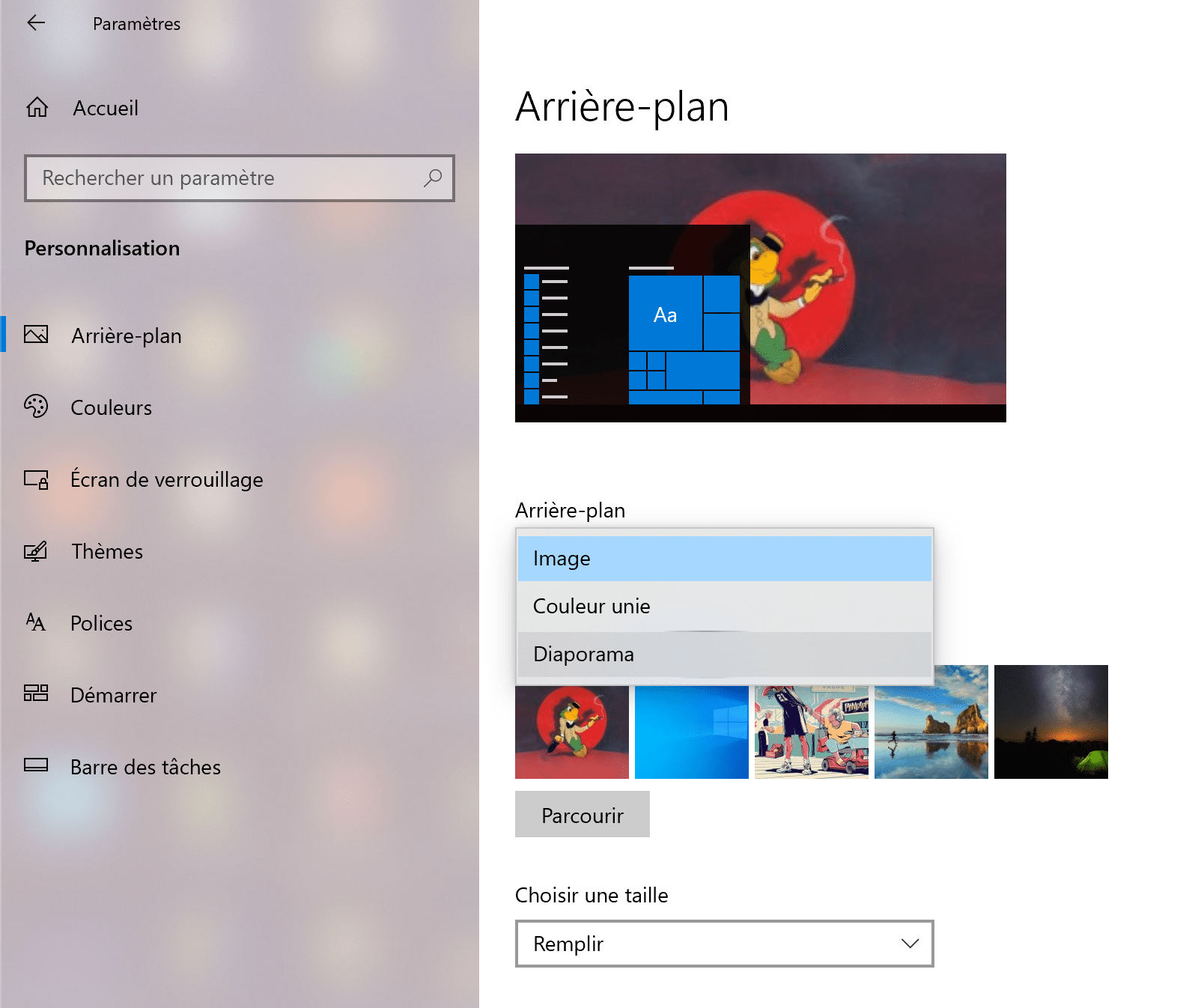The width and height of the screenshot is (1195, 1008).
Task: Click the background preview image
Action: coord(761,288)
